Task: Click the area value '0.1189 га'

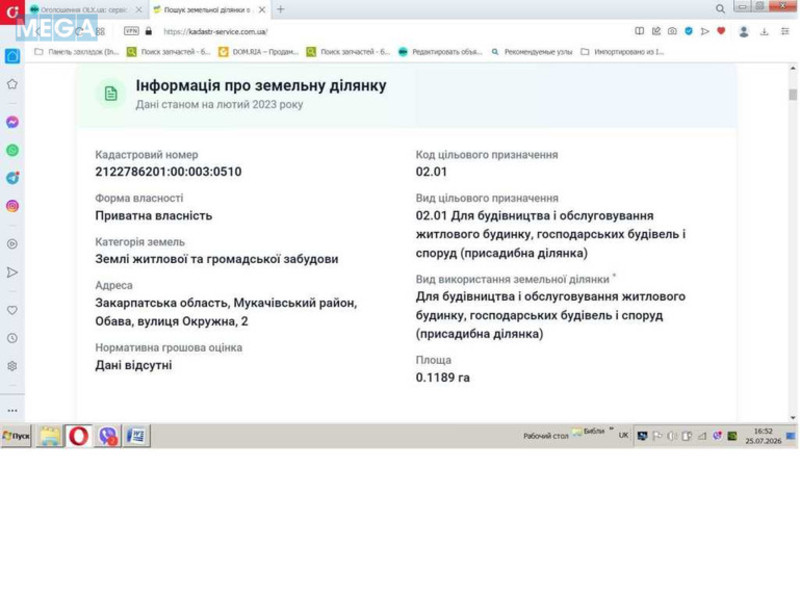Action: tap(443, 378)
